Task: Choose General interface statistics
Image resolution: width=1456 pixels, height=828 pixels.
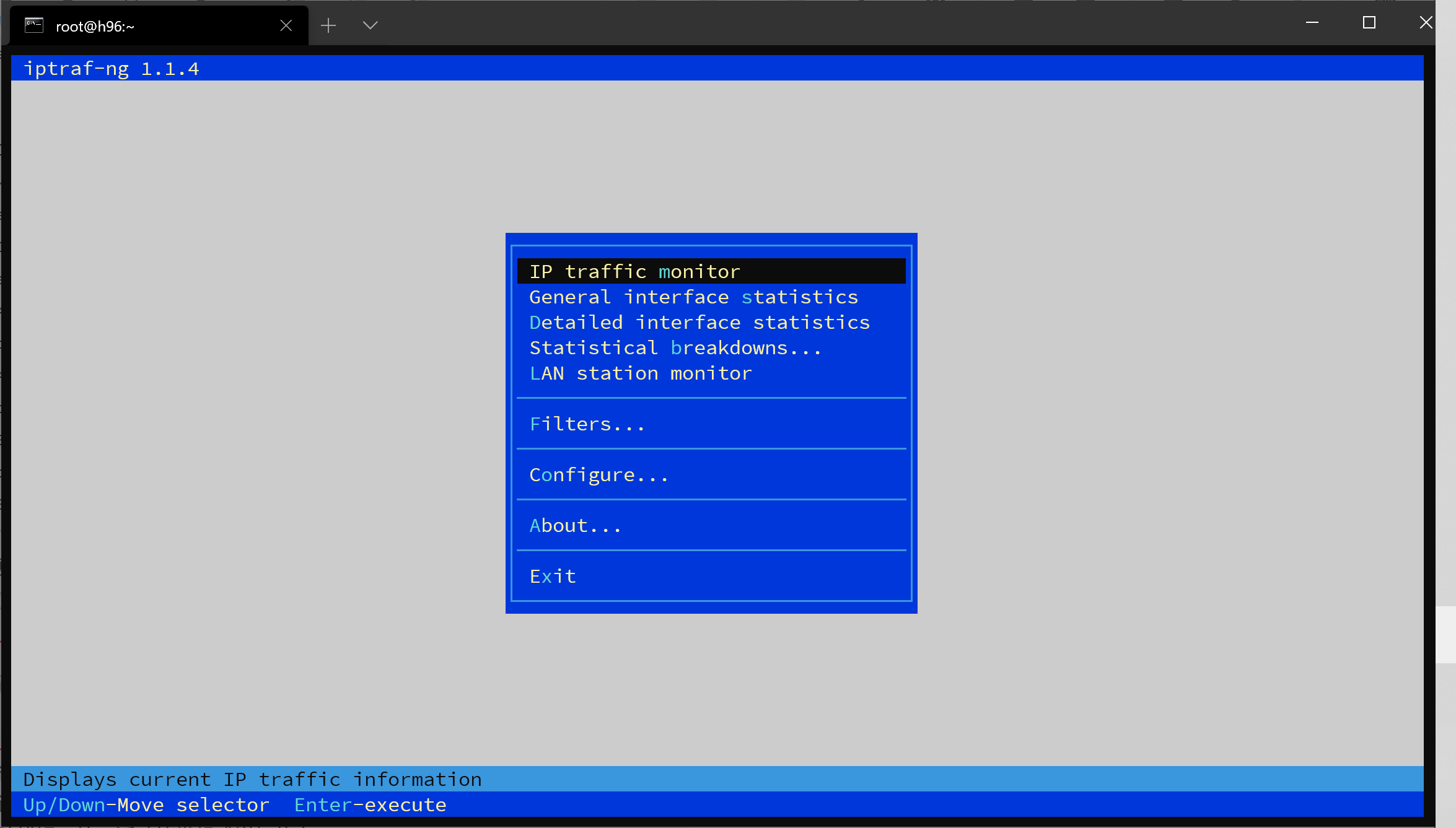Action: [x=693, y=297]
